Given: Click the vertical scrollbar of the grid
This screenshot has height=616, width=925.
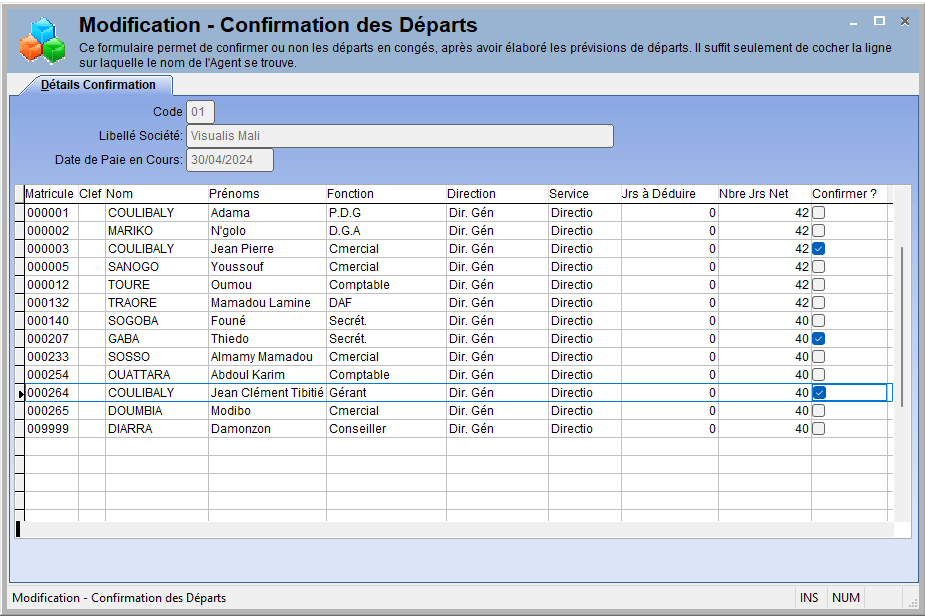Looking at the screenshot, I should tap(901, 325).
